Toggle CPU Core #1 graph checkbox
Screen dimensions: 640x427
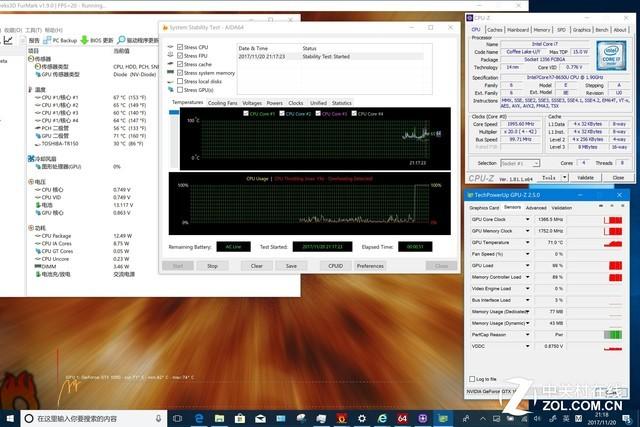(x=247, y=113)
